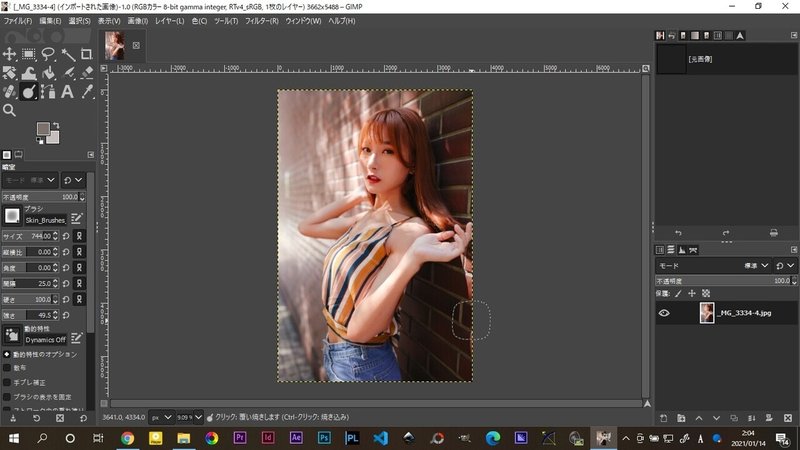This screenshot has height=450, width=800.
Task: Open the Layer (レイヤー) menu
Action: coord(169,21)
